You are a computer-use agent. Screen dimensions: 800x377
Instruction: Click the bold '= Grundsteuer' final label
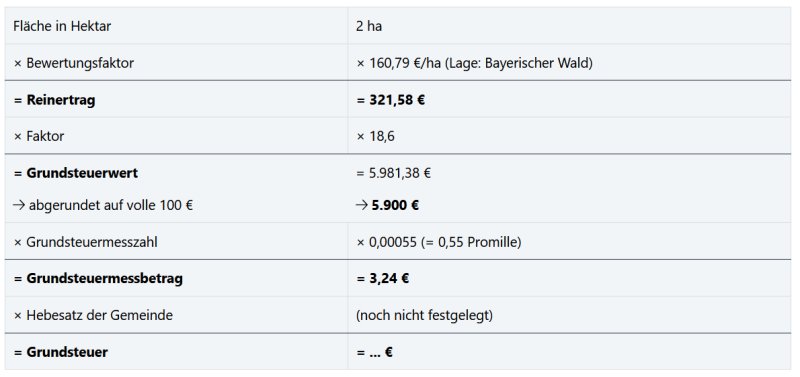(61, 352)
